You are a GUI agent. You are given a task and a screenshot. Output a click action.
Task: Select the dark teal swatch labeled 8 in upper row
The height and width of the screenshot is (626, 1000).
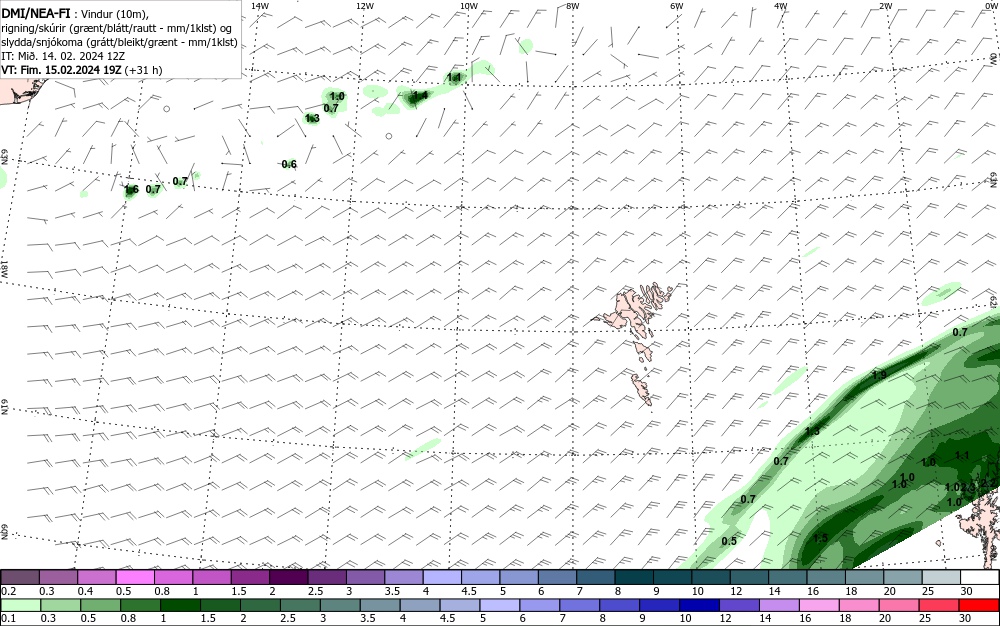(635, 578)
